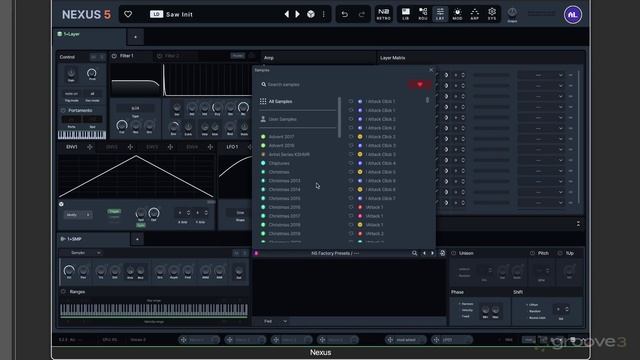Close the Samples browser popup
640x360 pixels.
tap(431, 70)
